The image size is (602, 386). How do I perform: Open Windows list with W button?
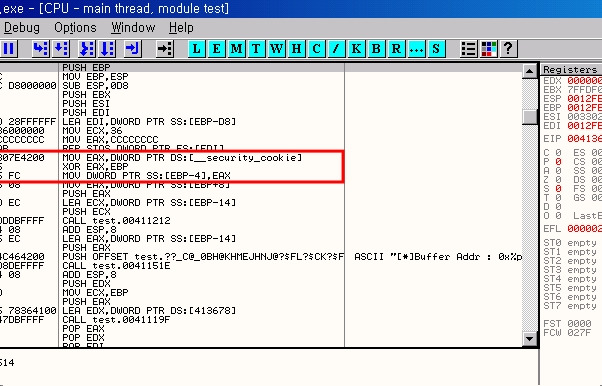point(276,49)
